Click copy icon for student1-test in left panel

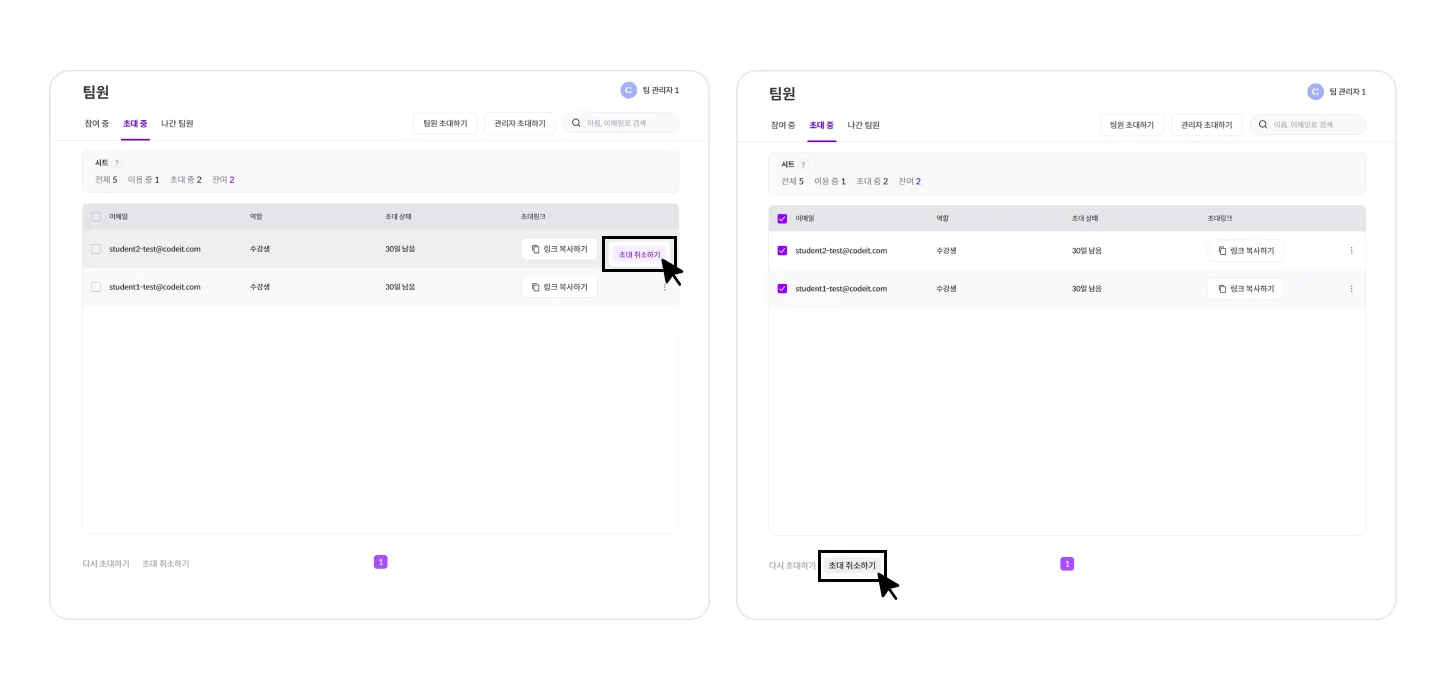pyautogui.click(x=535, y=287)
